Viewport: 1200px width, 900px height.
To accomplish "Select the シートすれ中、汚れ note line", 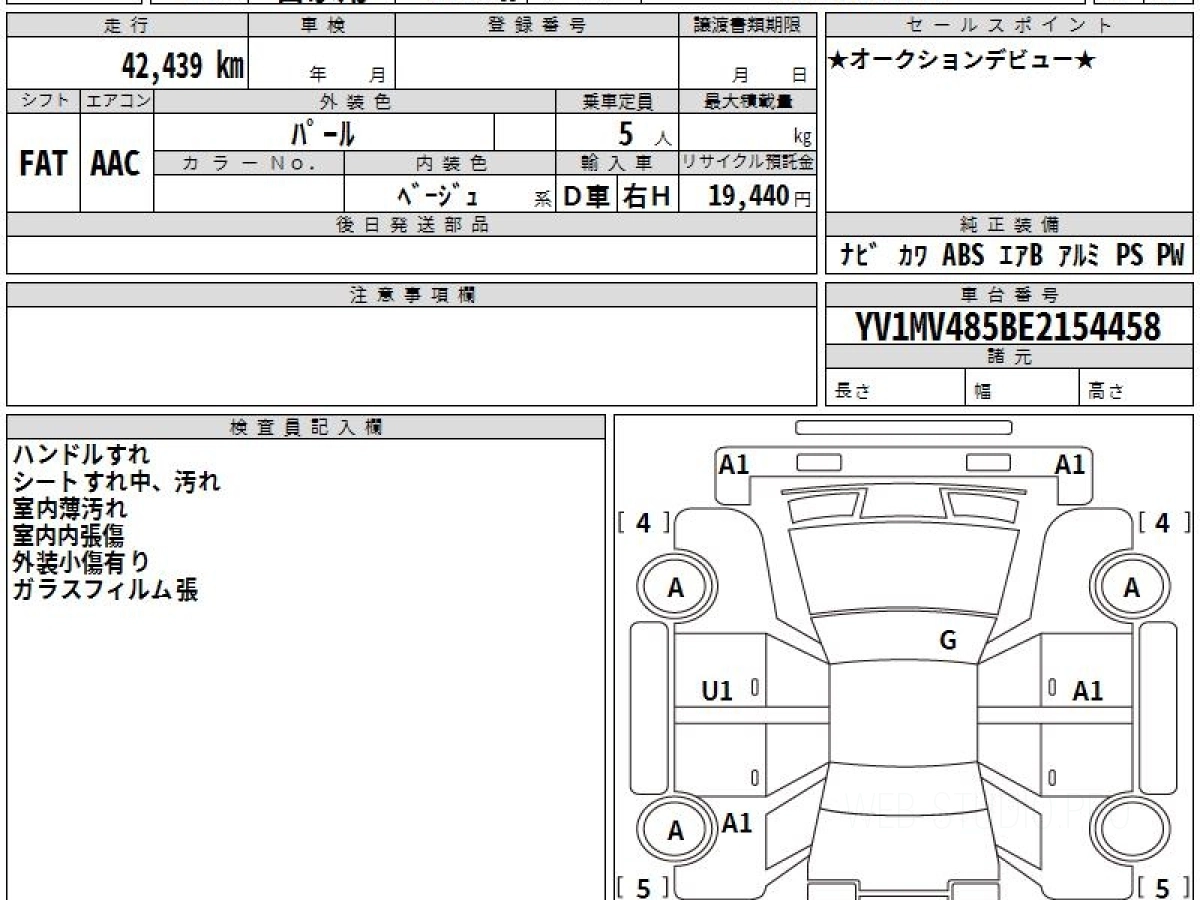I will (x=116, y=482).
